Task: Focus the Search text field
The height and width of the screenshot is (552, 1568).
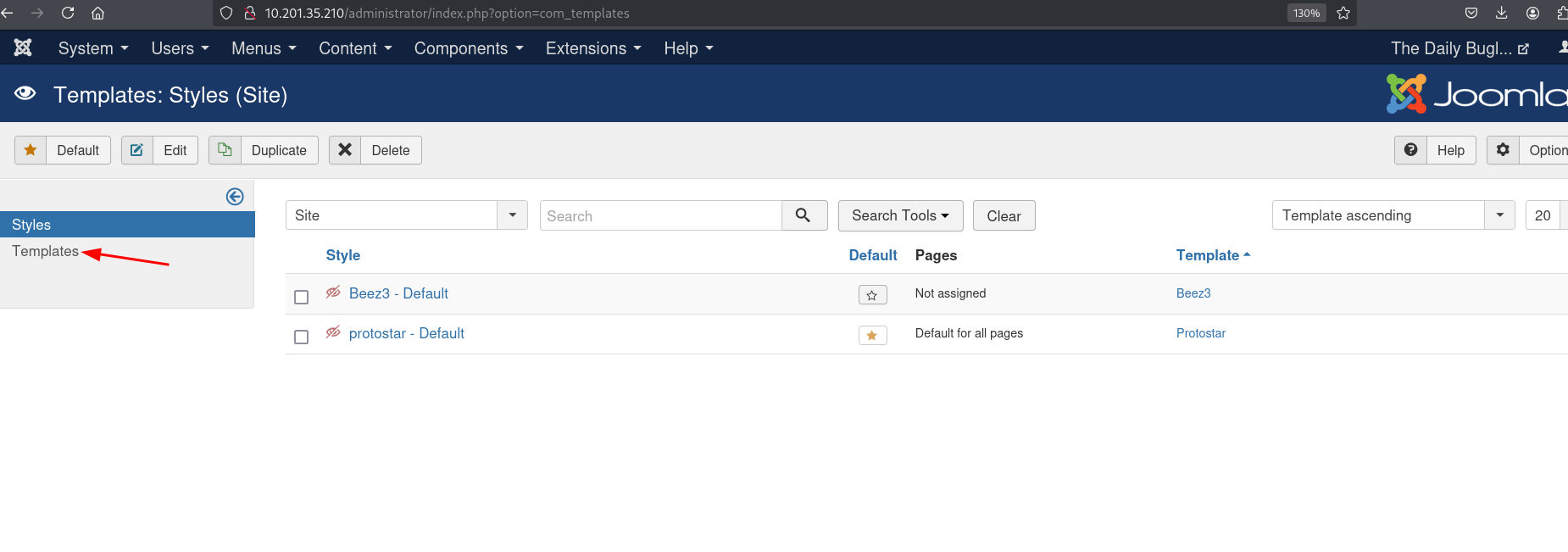Action: tap(660, 216)
